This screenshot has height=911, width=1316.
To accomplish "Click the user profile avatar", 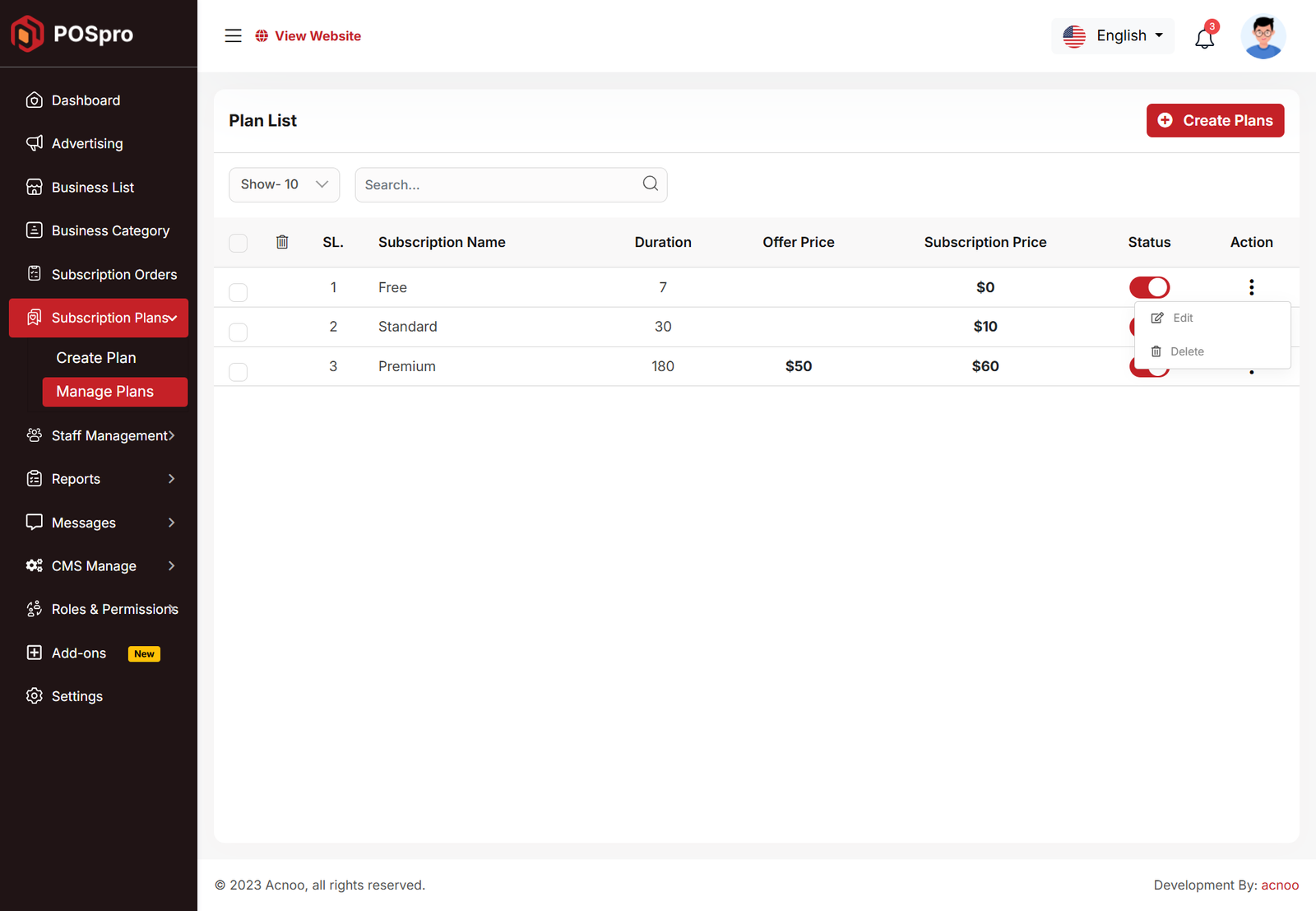I will click(1263, 37).
